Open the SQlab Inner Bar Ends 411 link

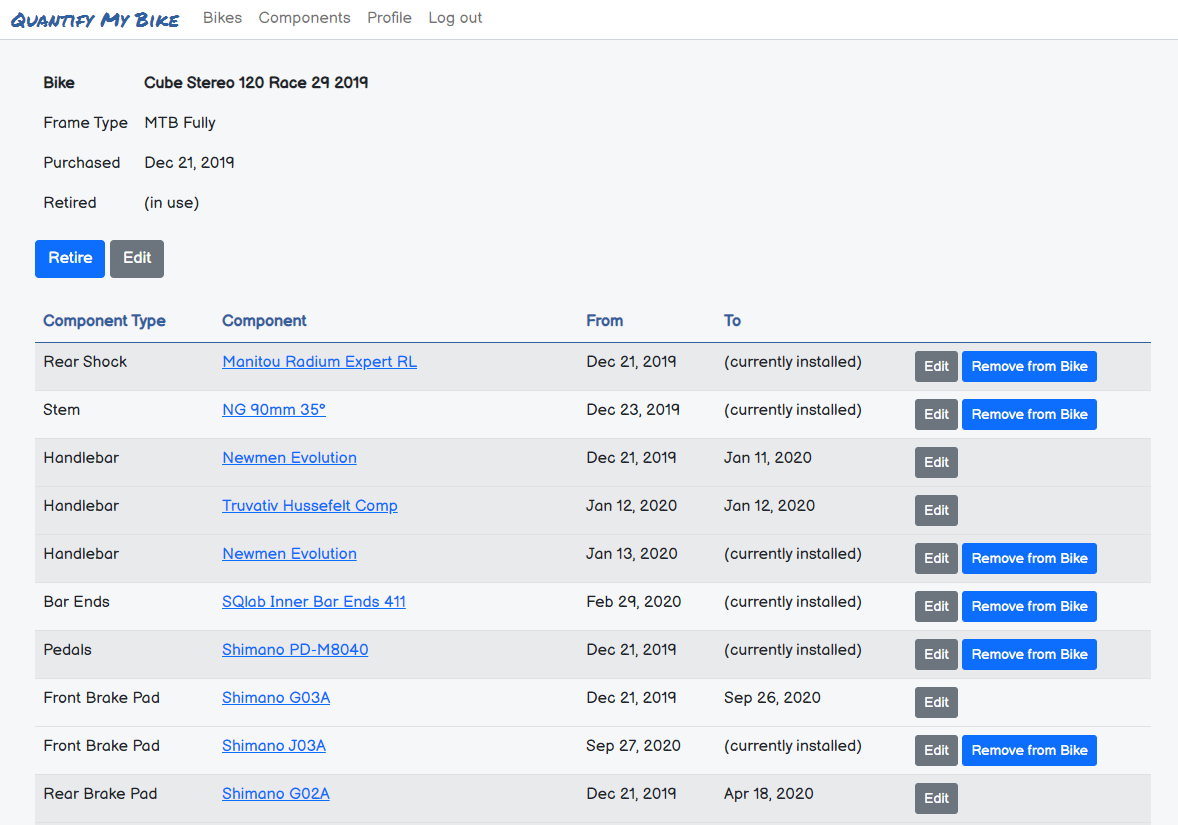313,602
